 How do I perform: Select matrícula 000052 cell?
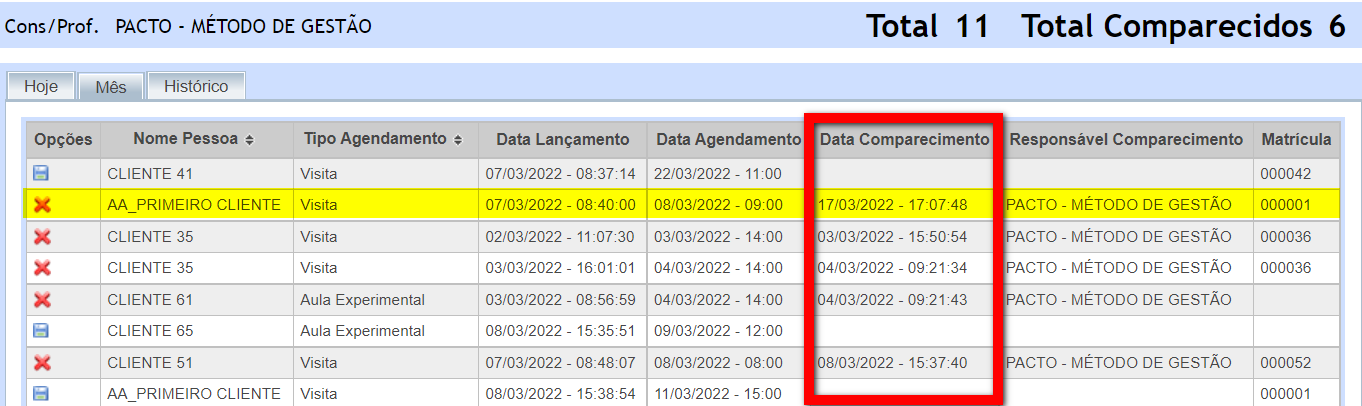[x=1285, y=363]
